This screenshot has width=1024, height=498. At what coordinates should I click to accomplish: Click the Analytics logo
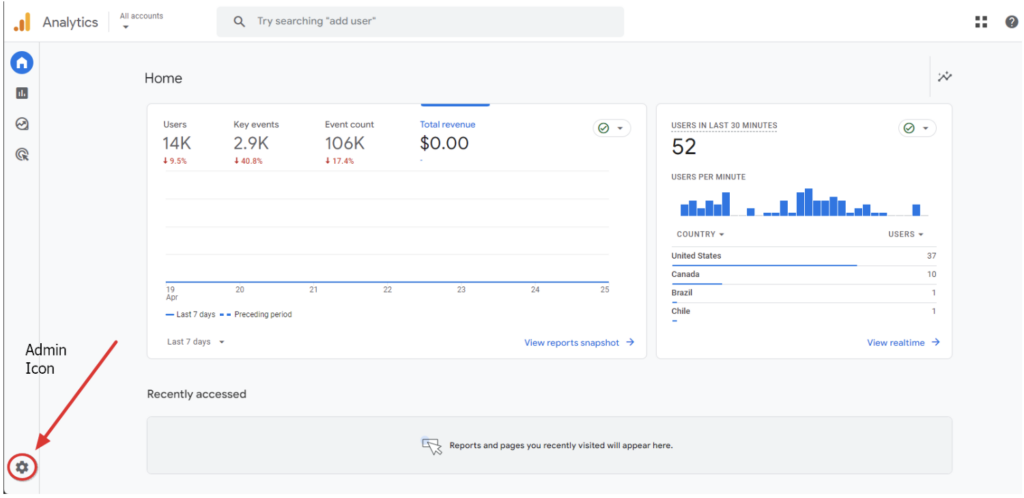[22, 22]
